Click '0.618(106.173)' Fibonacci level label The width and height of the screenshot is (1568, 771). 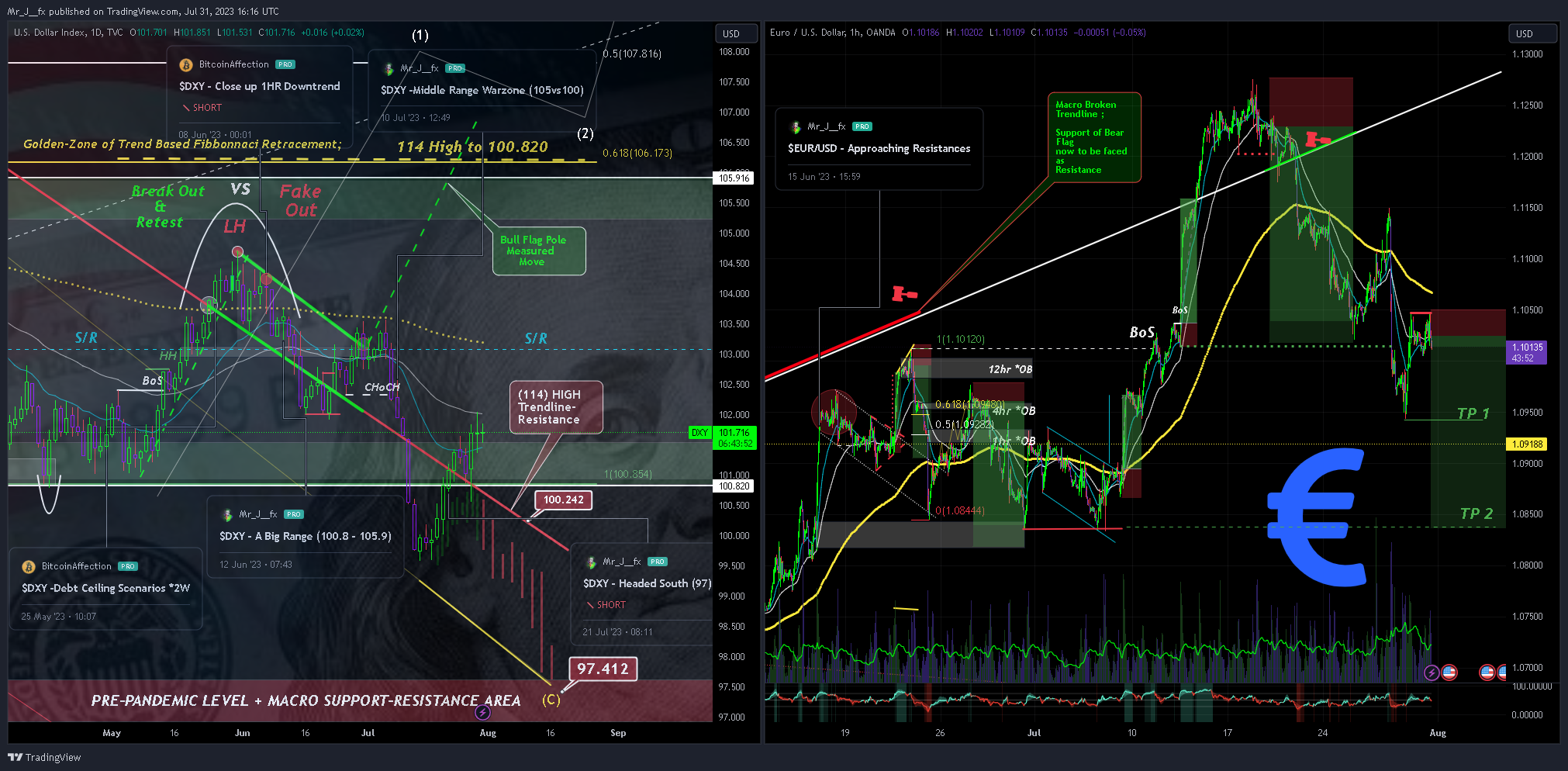(637, 154)
